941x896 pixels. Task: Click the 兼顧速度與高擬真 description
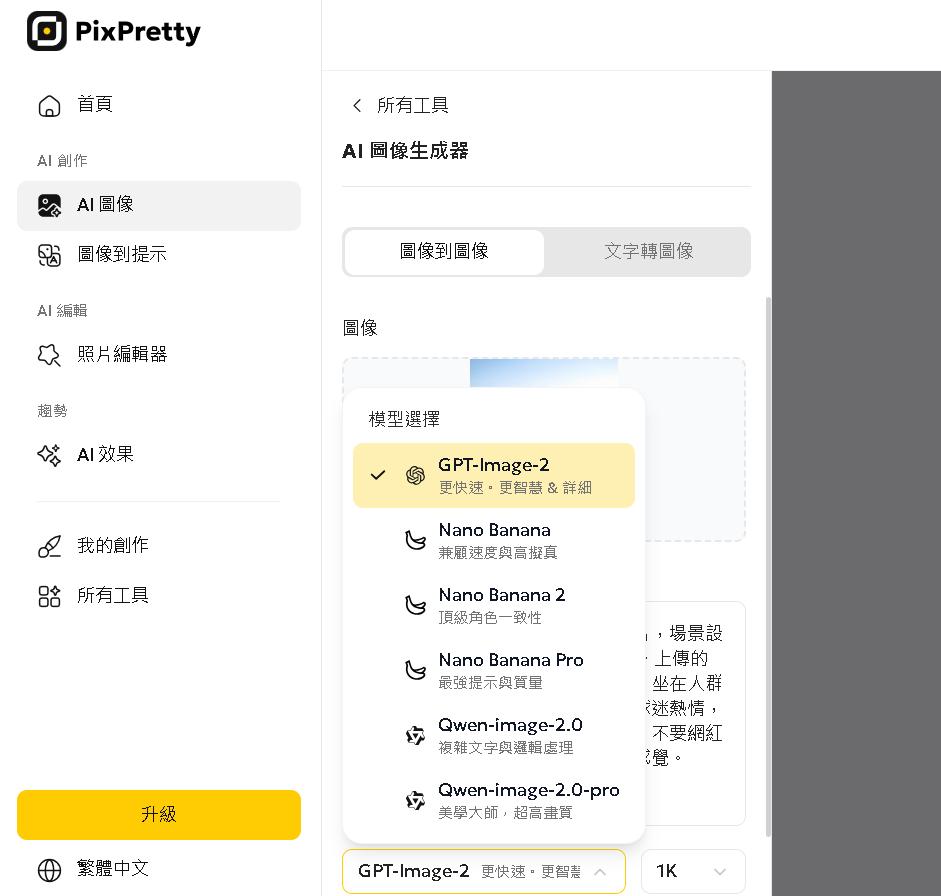498,552
